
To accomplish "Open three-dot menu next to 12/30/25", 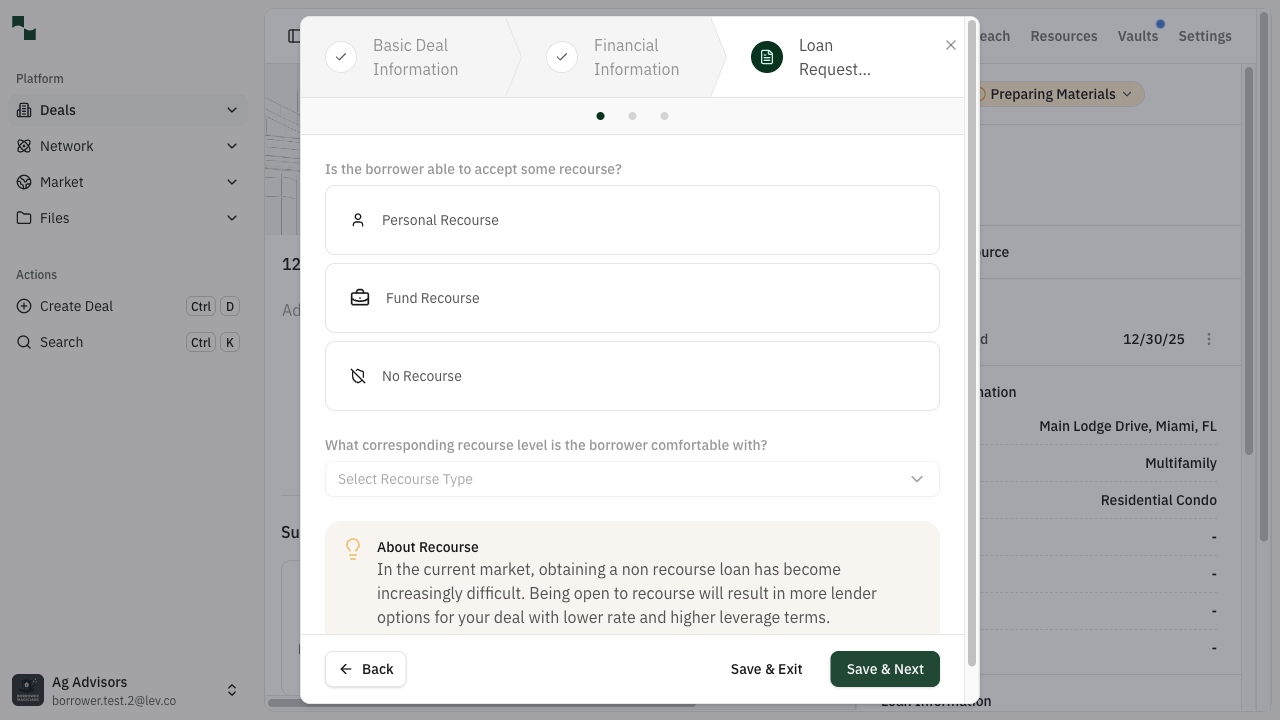I will pos(1208,339).
